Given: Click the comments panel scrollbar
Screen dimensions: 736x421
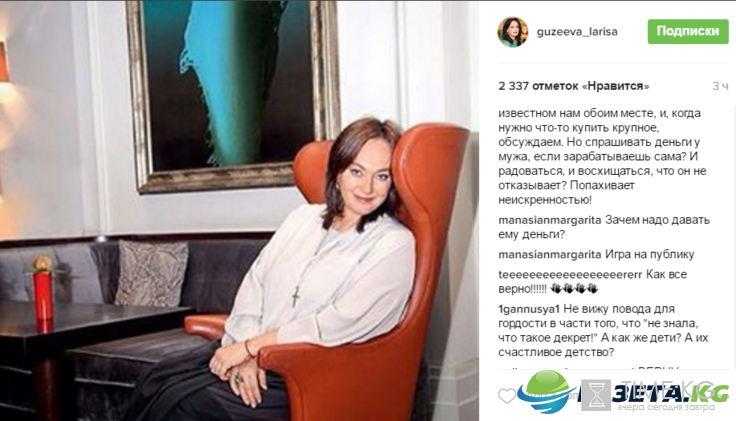Looking at the screenshot, I should (732, 235).
